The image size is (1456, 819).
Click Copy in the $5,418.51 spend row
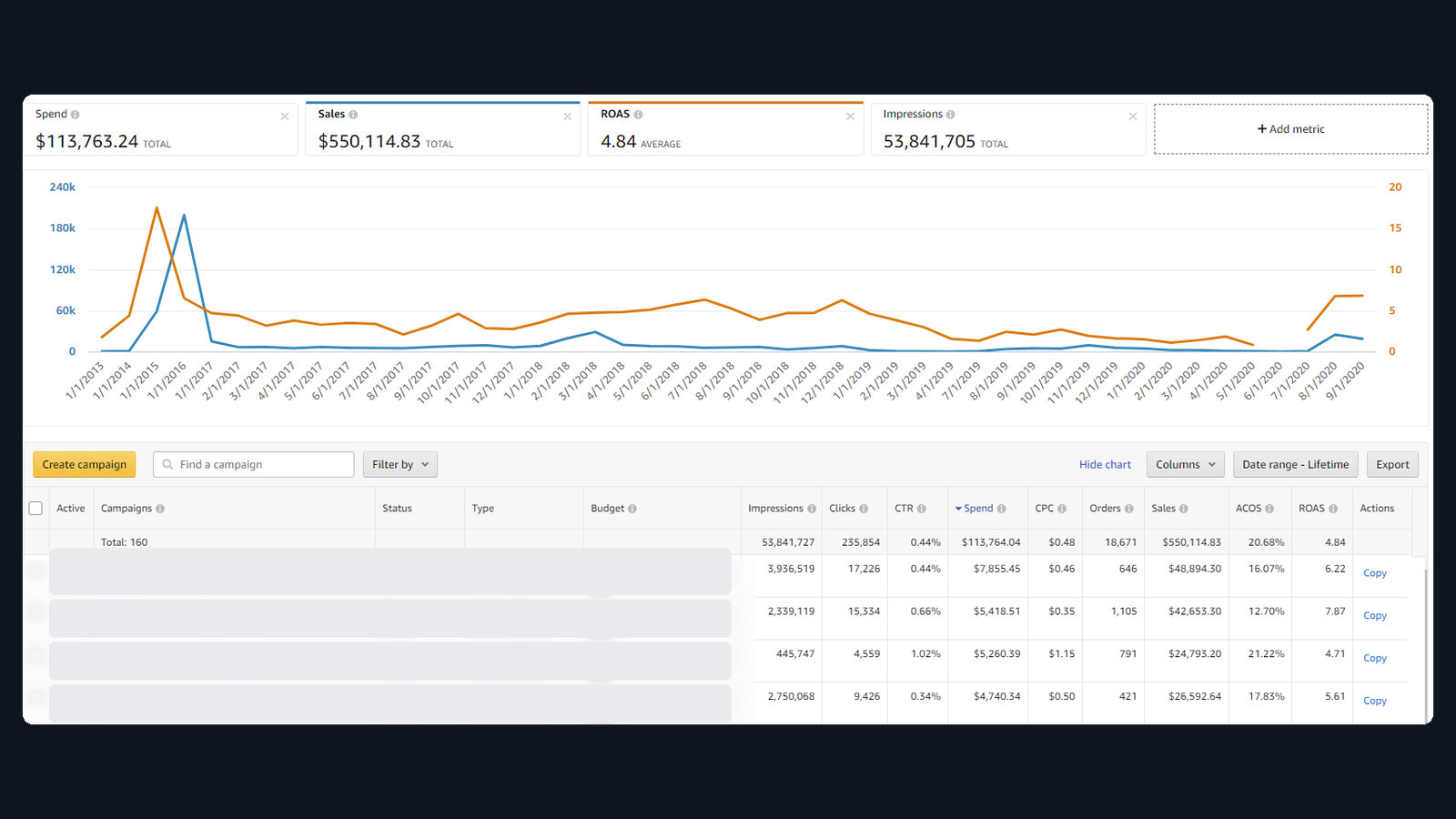[x=1375, y=616]
